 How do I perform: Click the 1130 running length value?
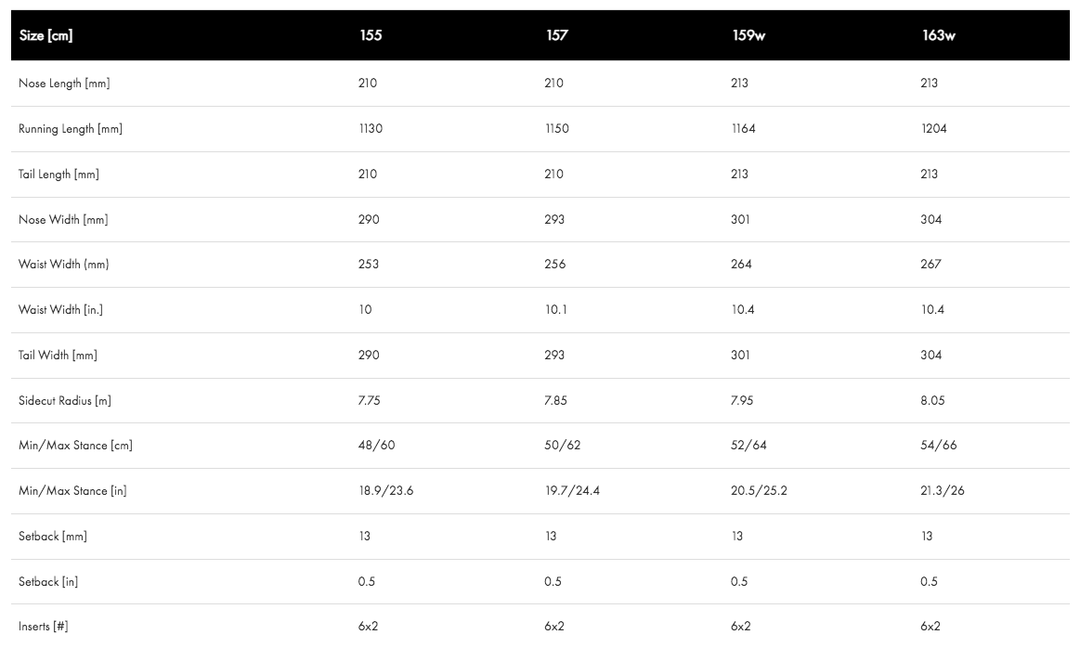coord(370,129)
